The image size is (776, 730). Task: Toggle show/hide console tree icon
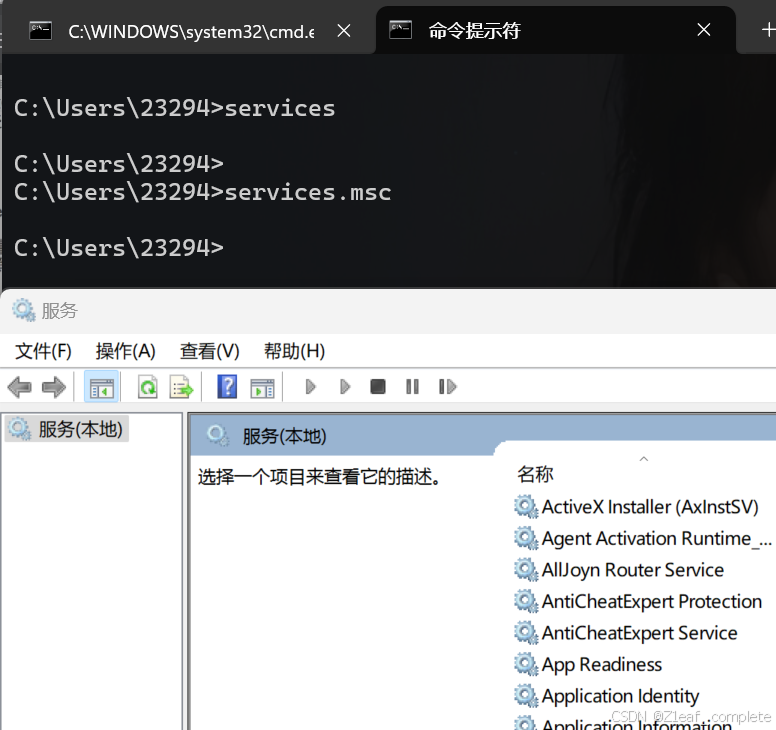101,387
